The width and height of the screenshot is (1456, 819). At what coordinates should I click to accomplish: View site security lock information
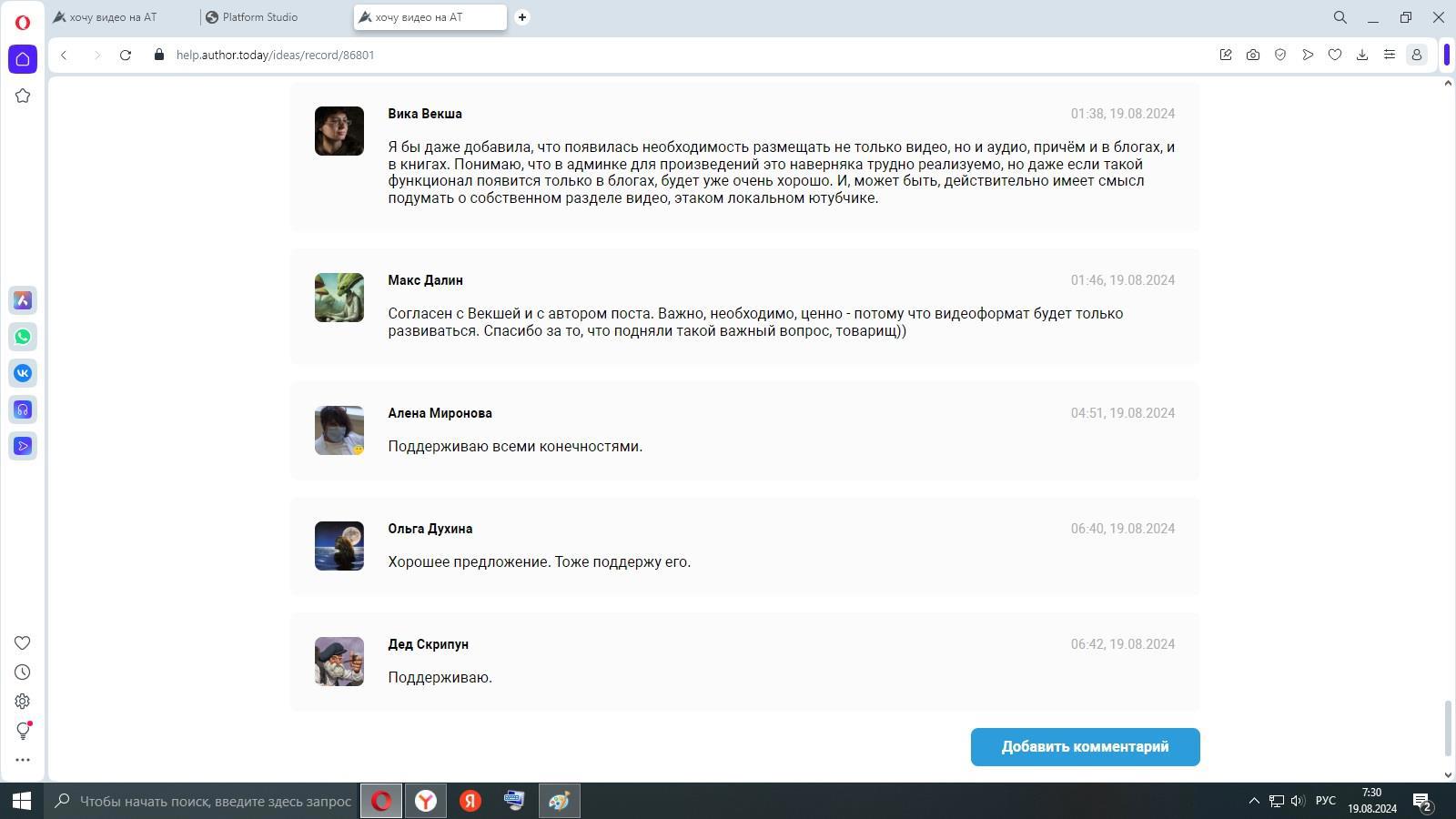(159, 55)
